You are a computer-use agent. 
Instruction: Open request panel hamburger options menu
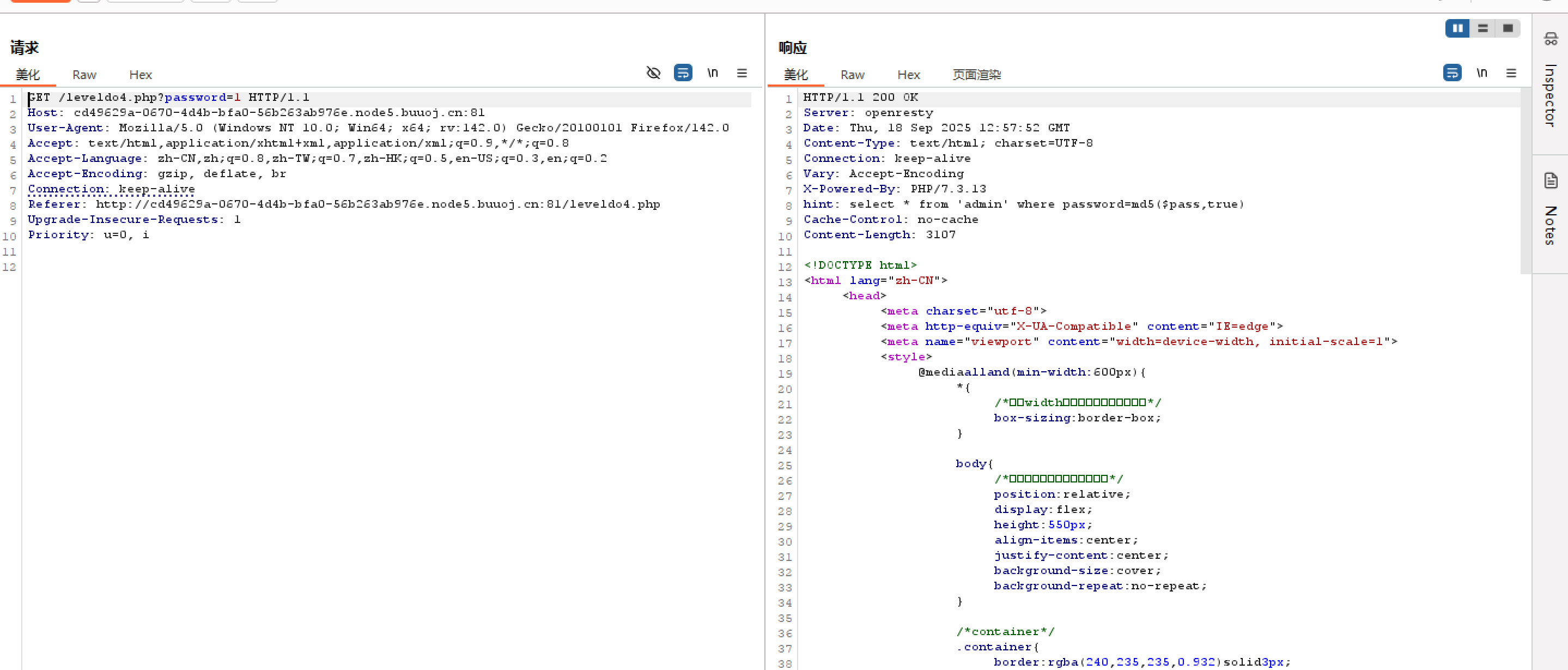(x=742, y=73)
